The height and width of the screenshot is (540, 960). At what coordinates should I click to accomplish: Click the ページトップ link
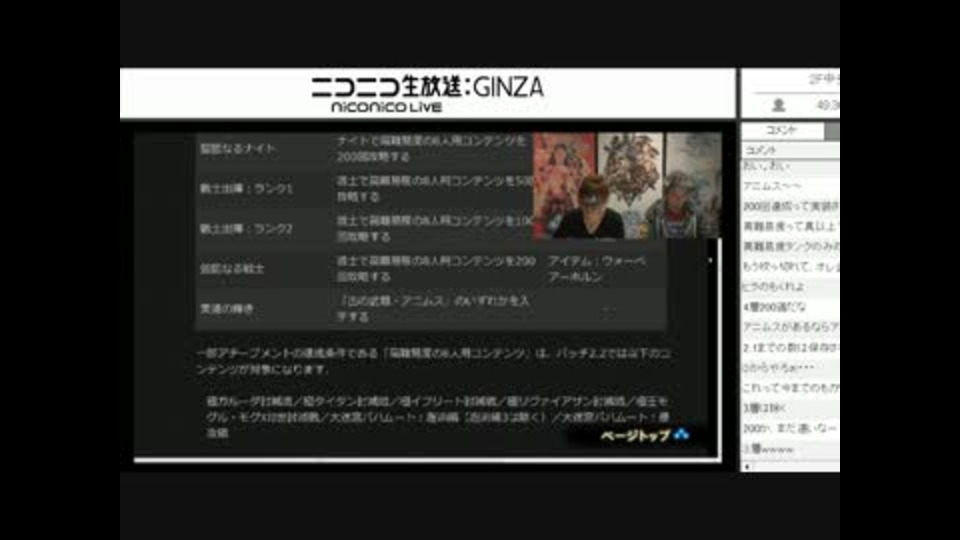pyautogui.click(x=635, y=435)
